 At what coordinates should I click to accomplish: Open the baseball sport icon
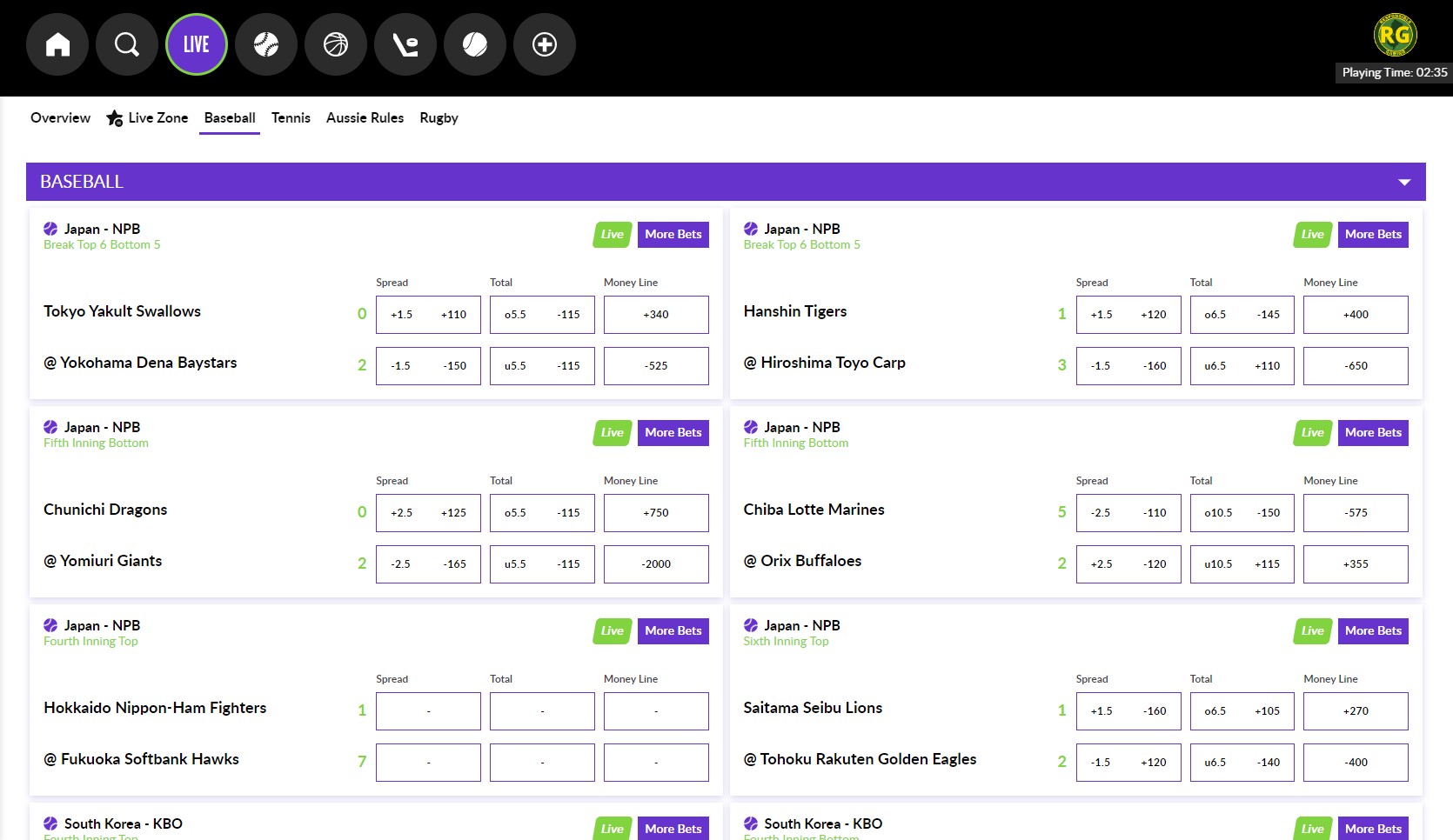pyautogui.click(x=266, y=44)
